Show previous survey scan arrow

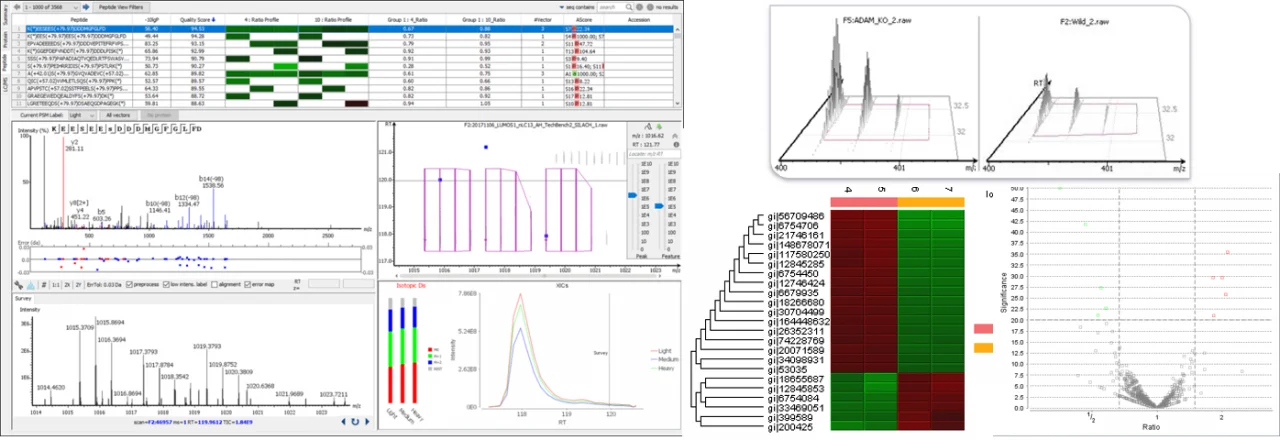click(343, 422)
